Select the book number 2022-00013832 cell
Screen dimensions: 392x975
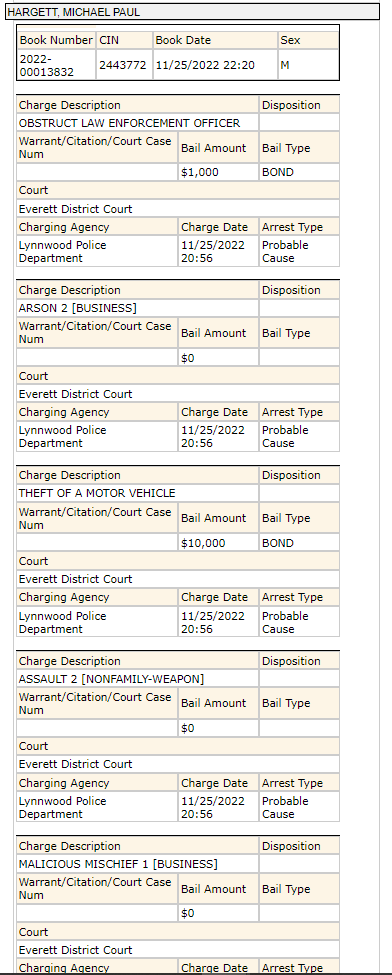[x=56, y=65]
